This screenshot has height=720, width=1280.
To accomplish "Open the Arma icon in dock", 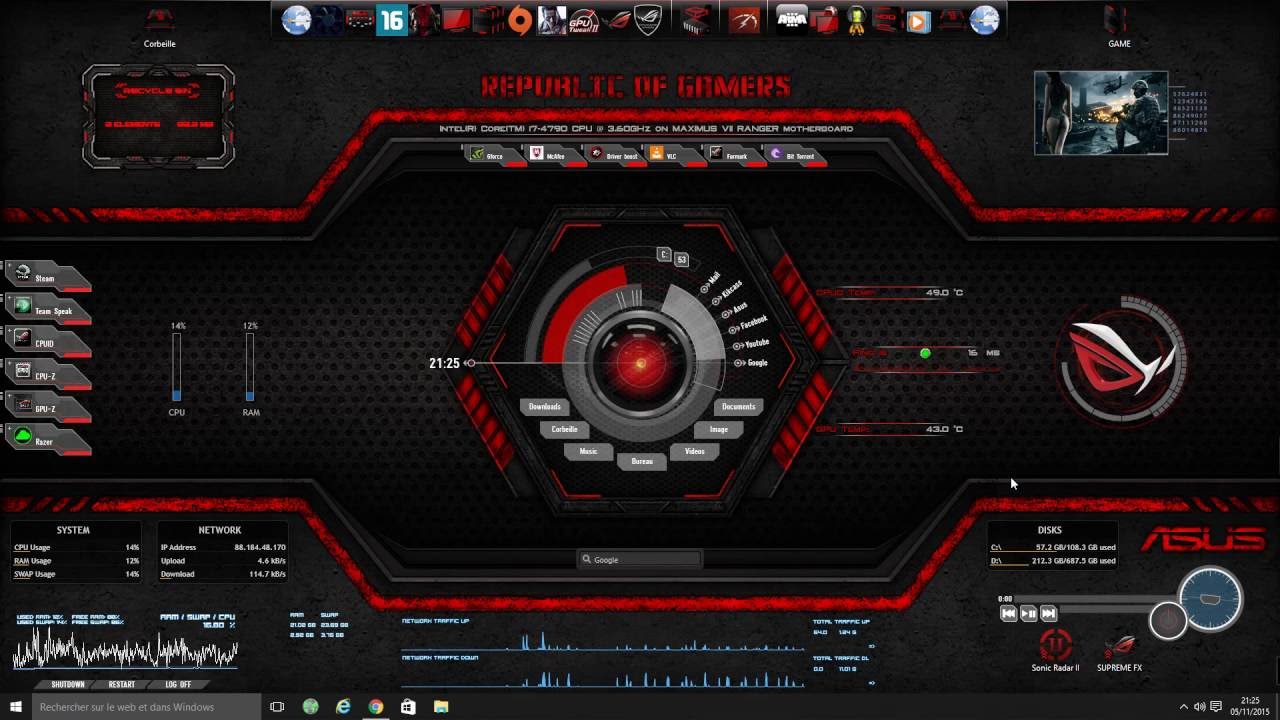I will click(x=793, y=20).
